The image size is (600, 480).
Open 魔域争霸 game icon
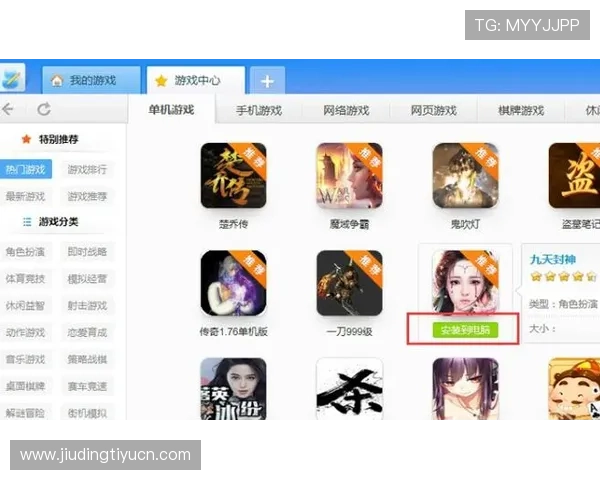click(x=349, y=175)
